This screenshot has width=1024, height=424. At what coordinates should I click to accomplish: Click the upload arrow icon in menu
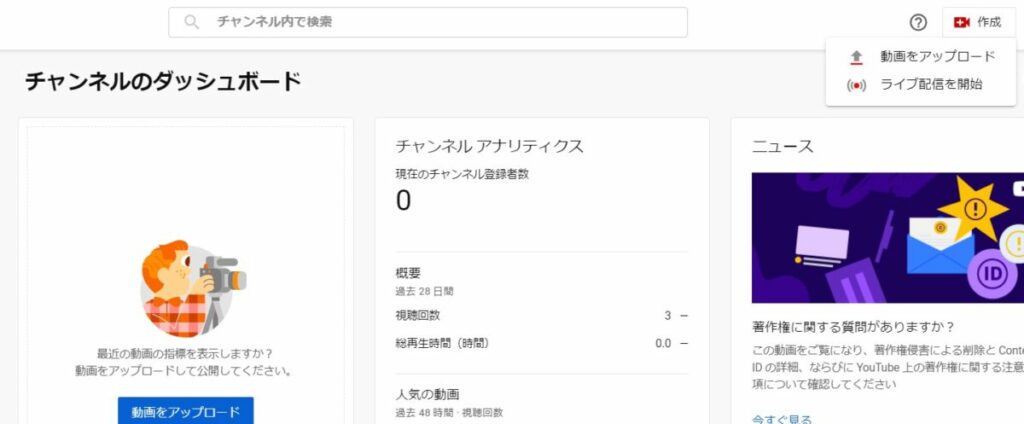pyautogui.click(x=856, y=57)
